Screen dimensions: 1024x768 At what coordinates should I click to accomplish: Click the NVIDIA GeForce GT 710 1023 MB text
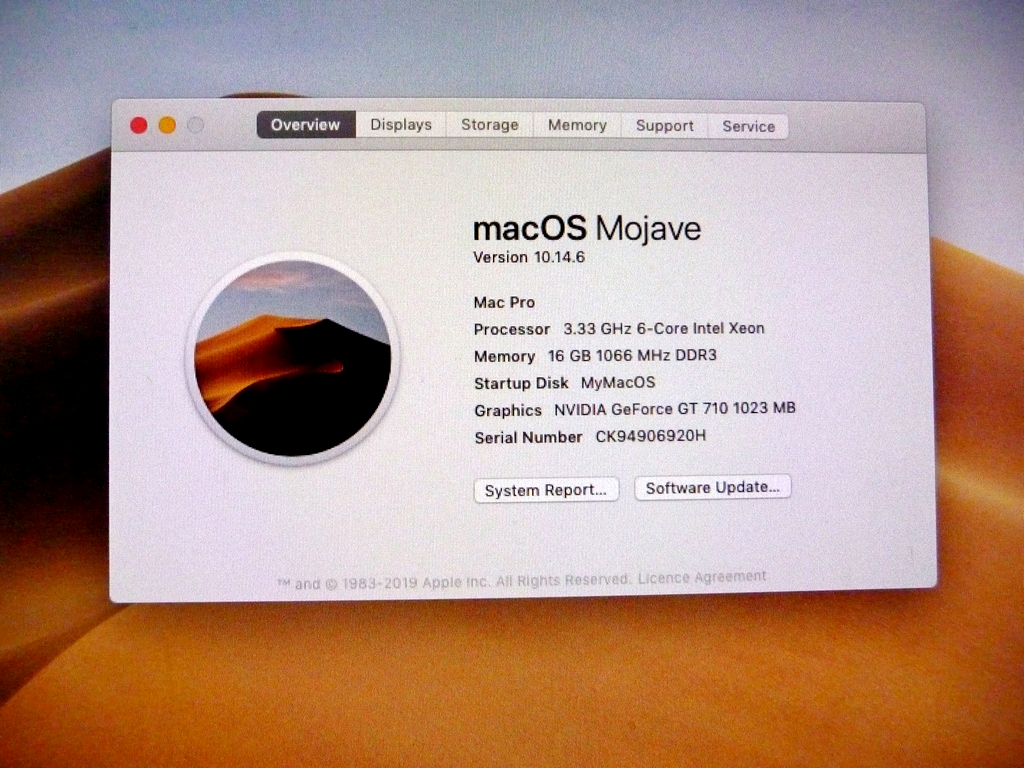click(x=675, y=409)
